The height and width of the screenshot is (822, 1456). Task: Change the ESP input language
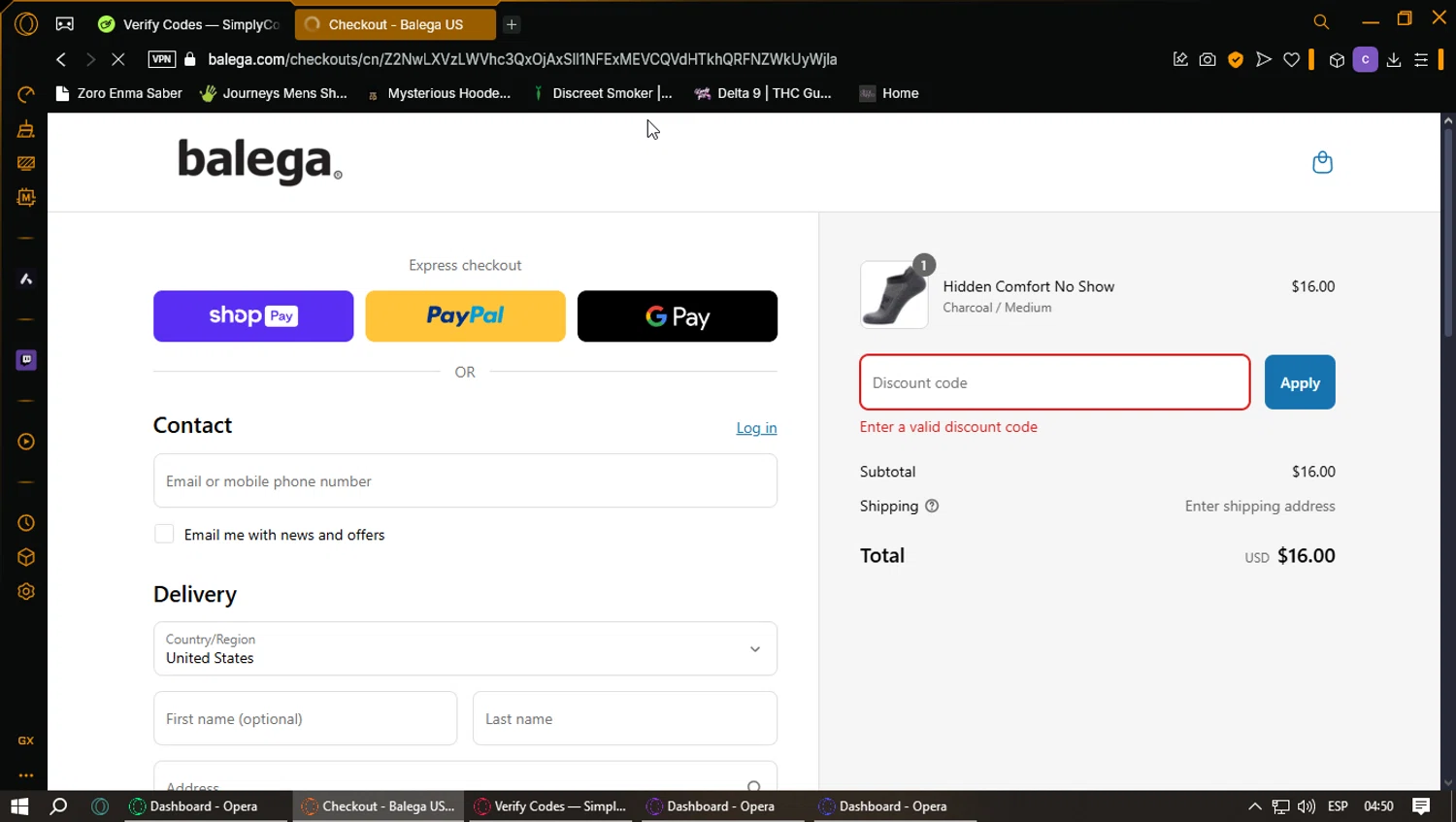[1338, 806]
